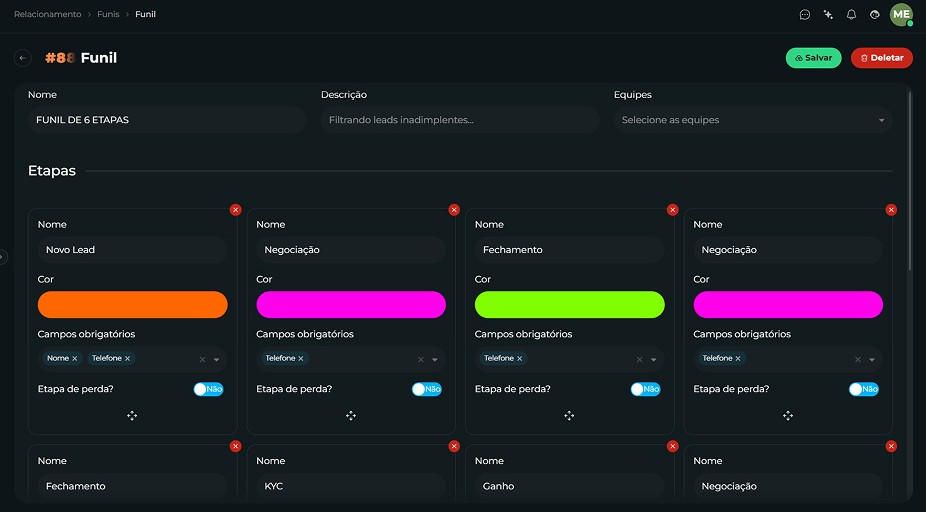Delete the funnel with Deletar

tap(882, 58)
